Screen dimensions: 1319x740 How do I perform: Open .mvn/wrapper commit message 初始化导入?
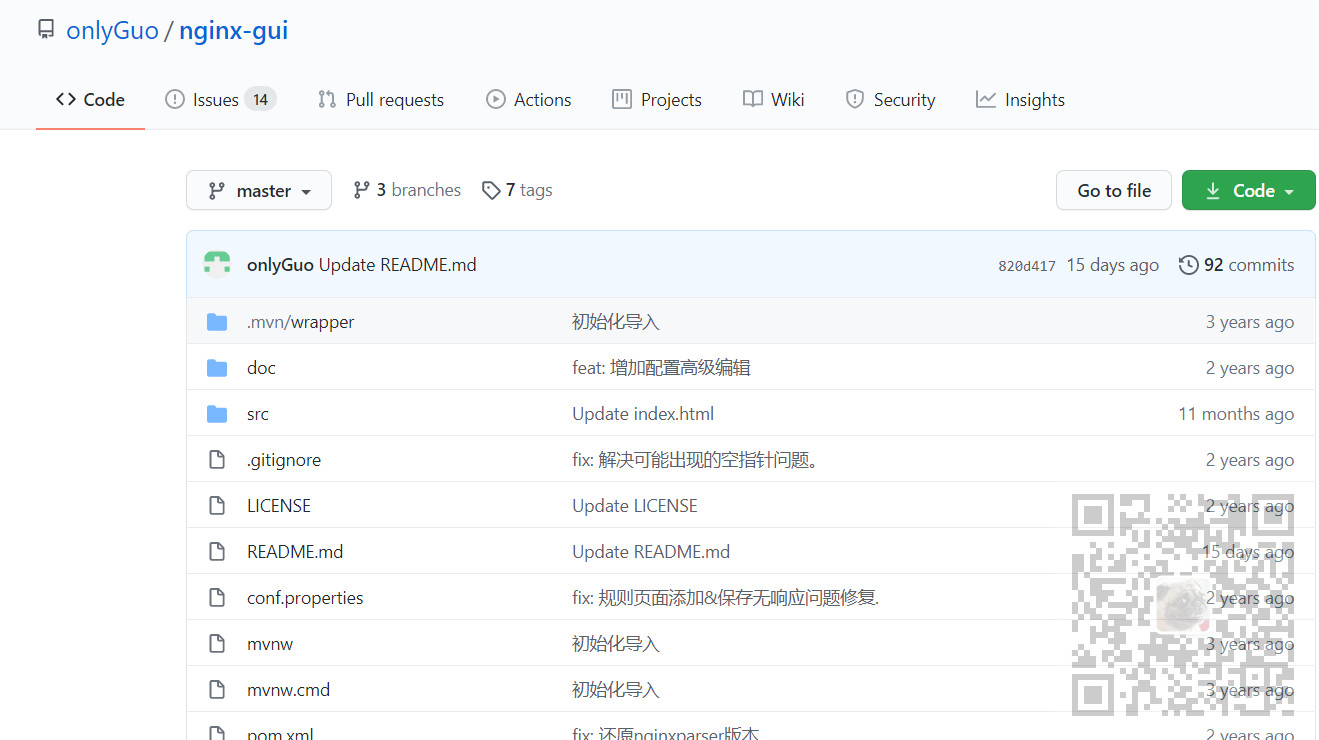pyautogui.click(x=616, y=322)
